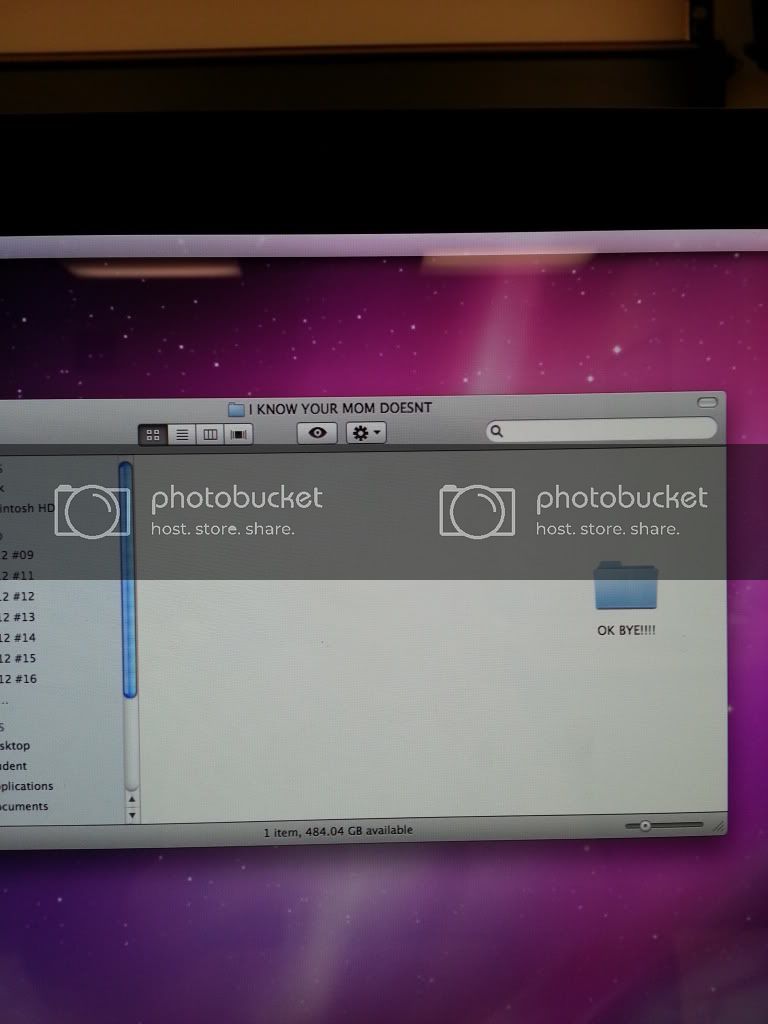Switch Finder to column view

[210, 435]
